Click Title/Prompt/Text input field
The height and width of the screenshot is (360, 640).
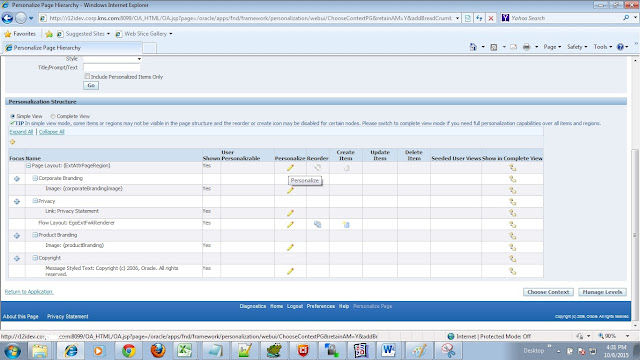point(111,67)
